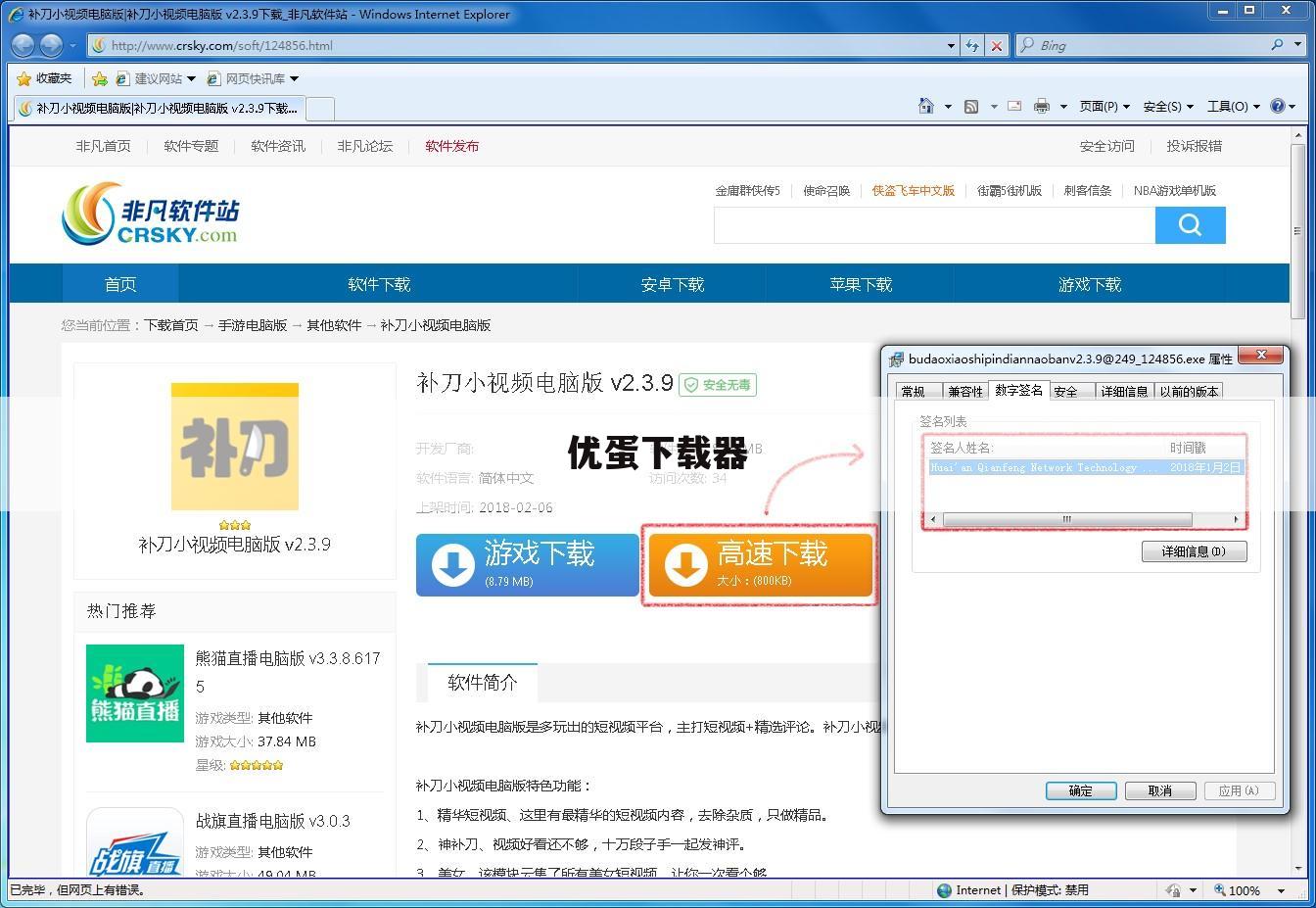Open the IE Help question icon
The image size is (1316, 908).
(x=1277, y=106)
